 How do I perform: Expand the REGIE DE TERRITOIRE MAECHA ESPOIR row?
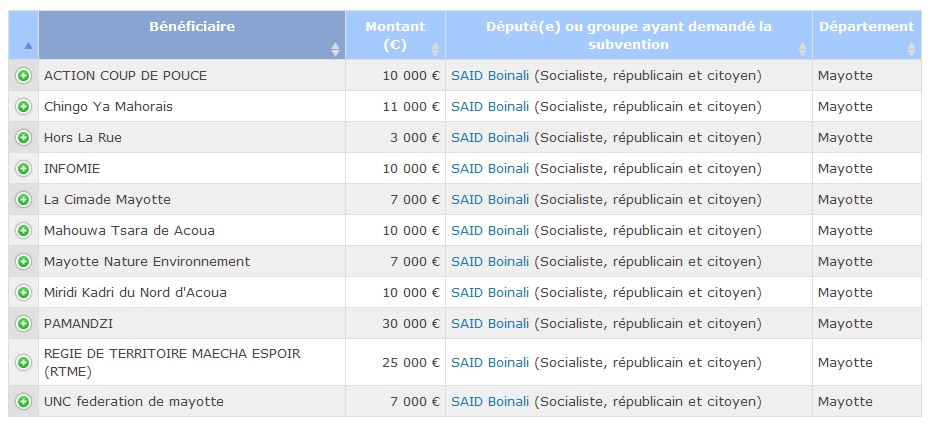pyautogui.click(x=23, y=362)
